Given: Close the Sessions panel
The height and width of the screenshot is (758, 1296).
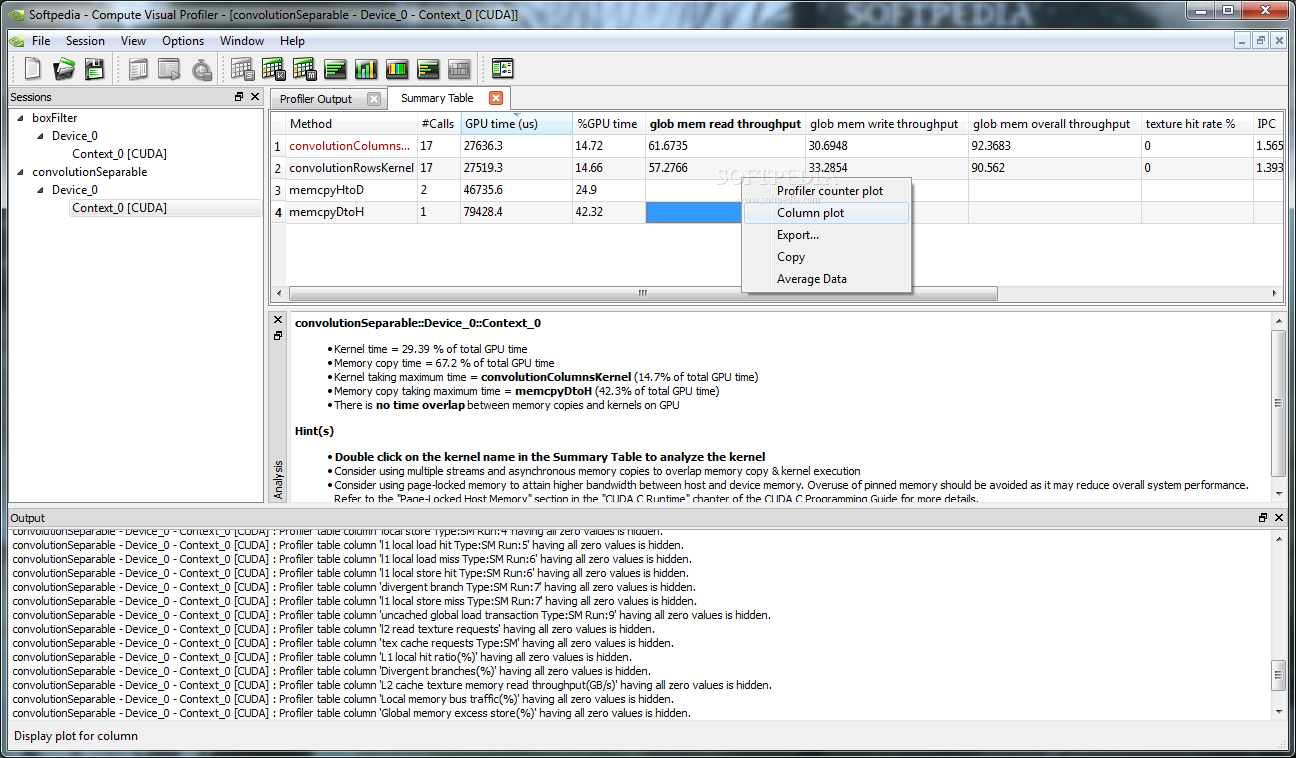Looking at the screenshot, I should [255, 97].
